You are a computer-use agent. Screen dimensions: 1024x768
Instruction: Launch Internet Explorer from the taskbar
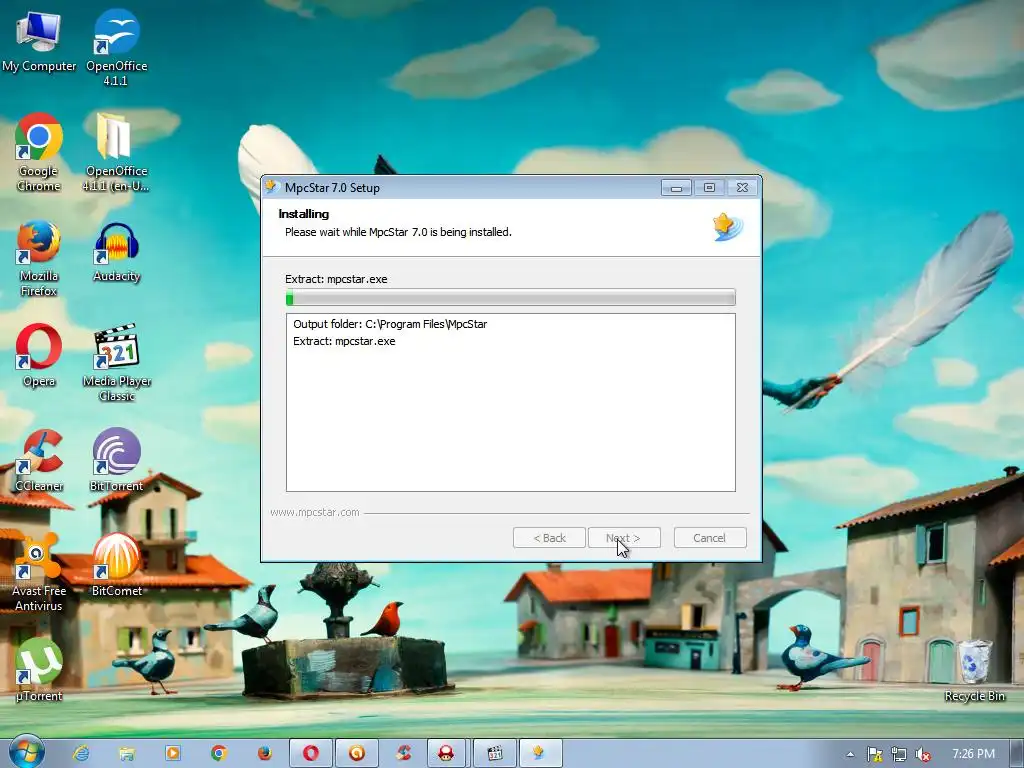(80, 754)
